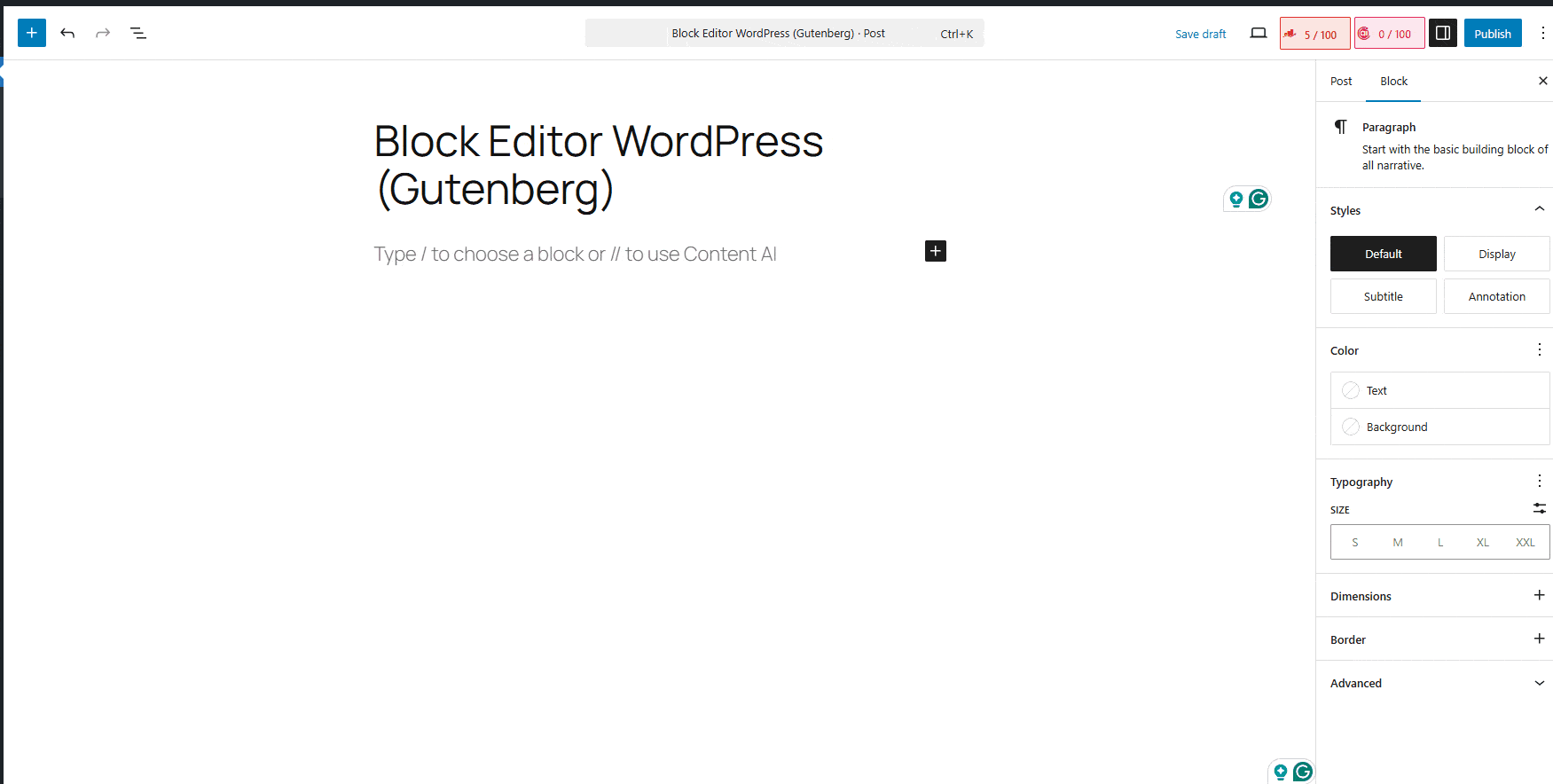Undo the last change
The width and height of the screenshot is (1553, 784).
point(67,33)
